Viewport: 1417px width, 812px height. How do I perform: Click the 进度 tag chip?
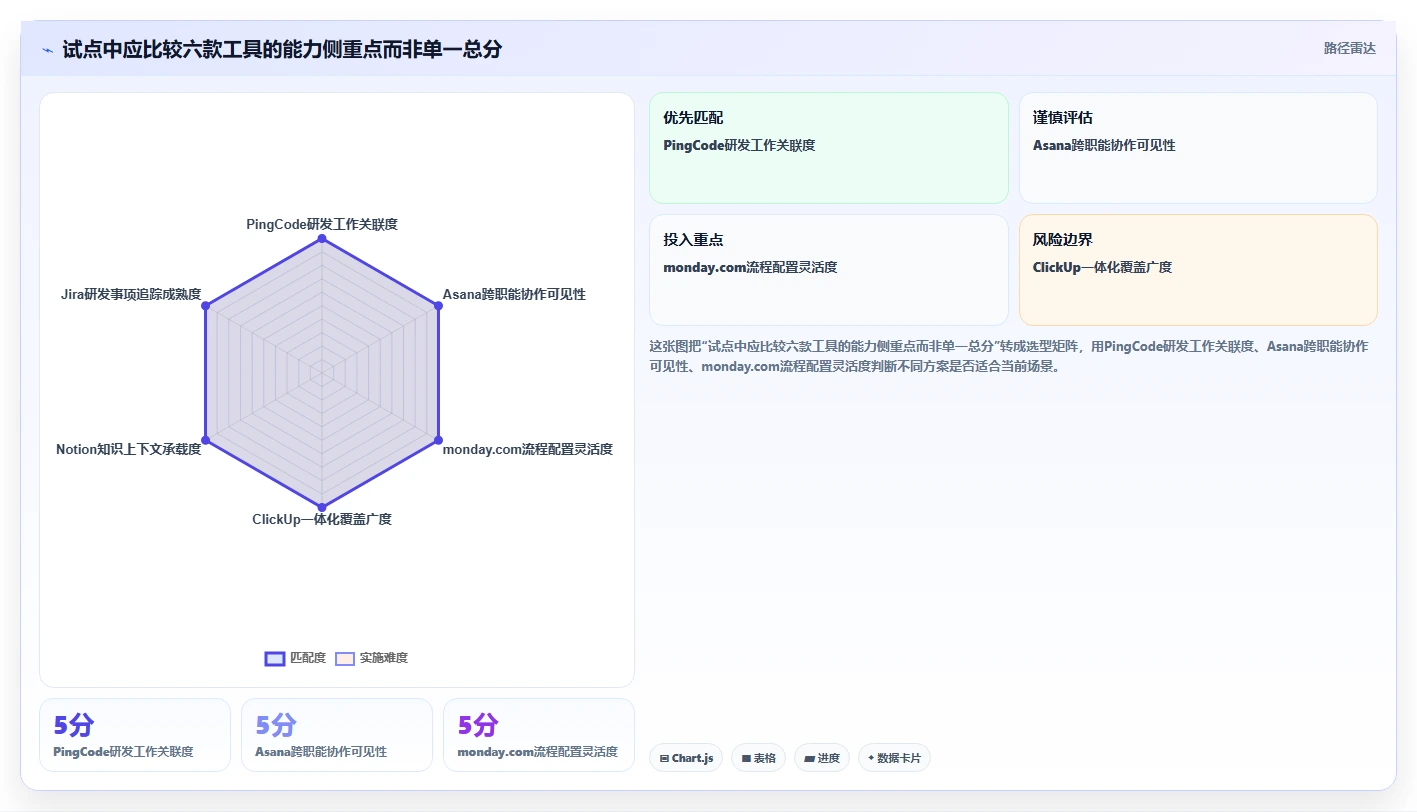coord(822,758)
